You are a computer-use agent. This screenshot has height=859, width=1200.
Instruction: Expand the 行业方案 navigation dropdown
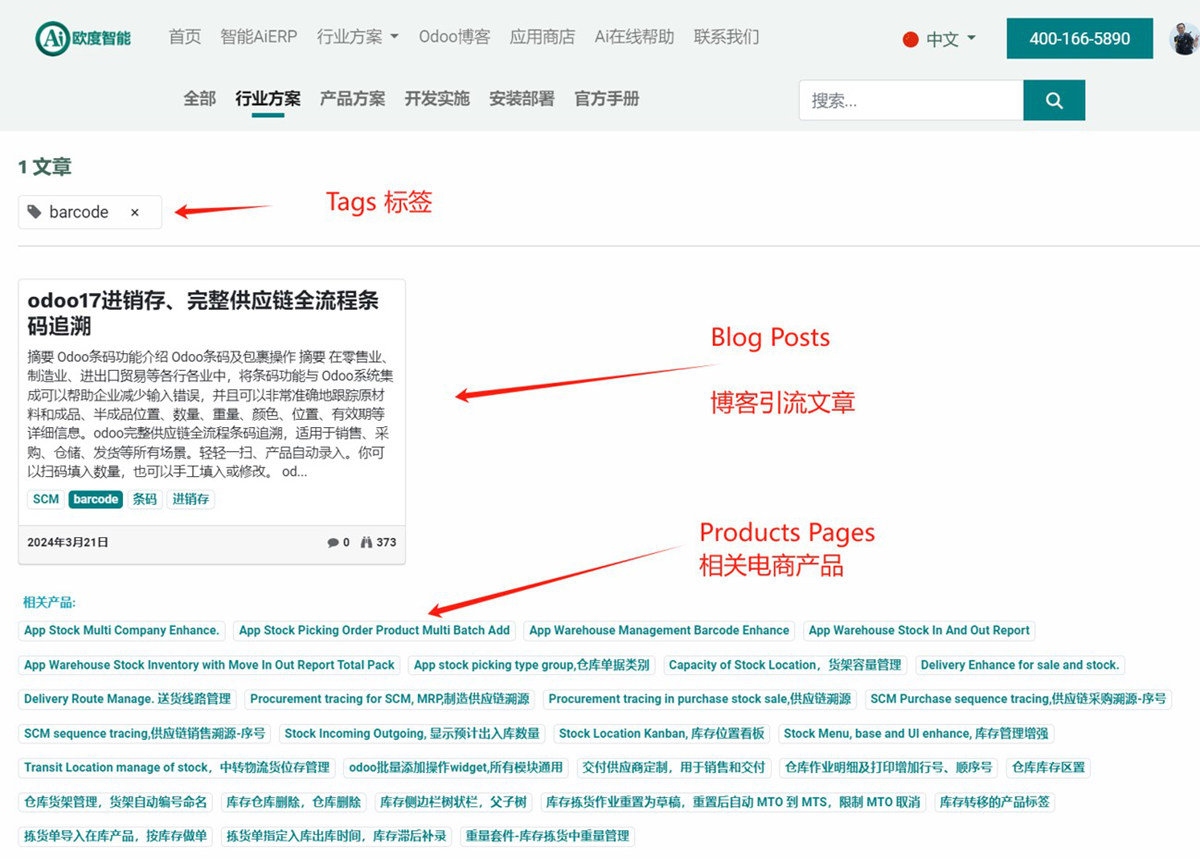[358, 37]
